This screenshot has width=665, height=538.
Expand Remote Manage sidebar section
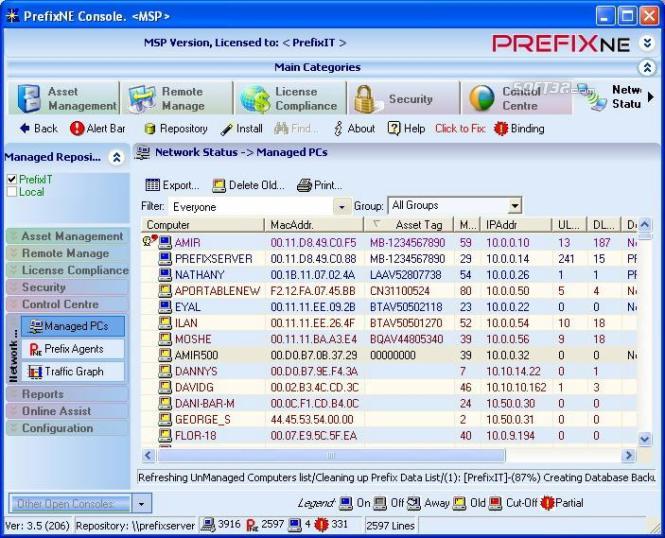[x=68, y=253]
